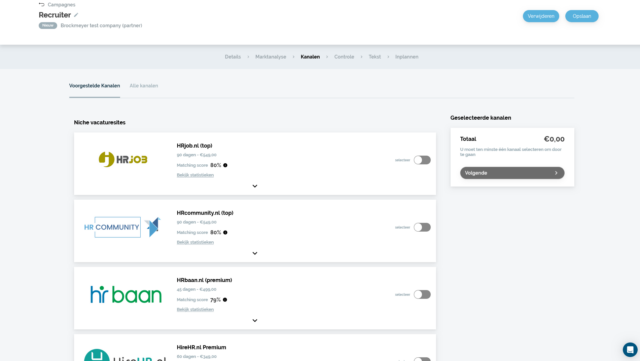The width and height of the screenshot is (640, 361).
Task: Click the Verwijderen button
Action: [x=541, y=16]
